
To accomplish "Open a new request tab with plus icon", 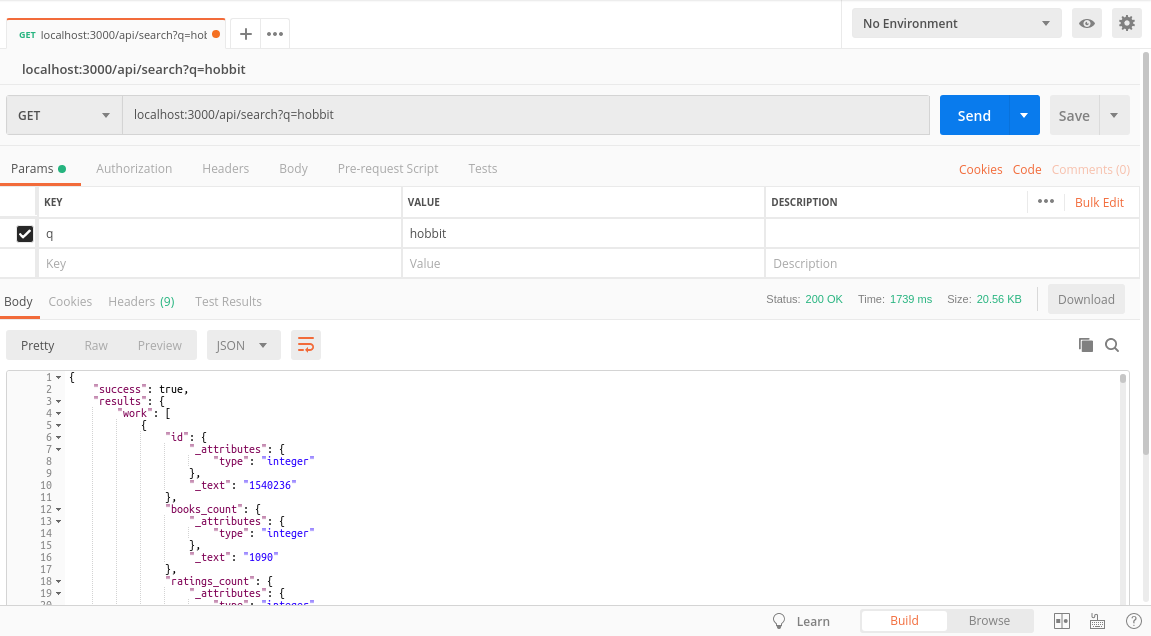I will [246, 34].
